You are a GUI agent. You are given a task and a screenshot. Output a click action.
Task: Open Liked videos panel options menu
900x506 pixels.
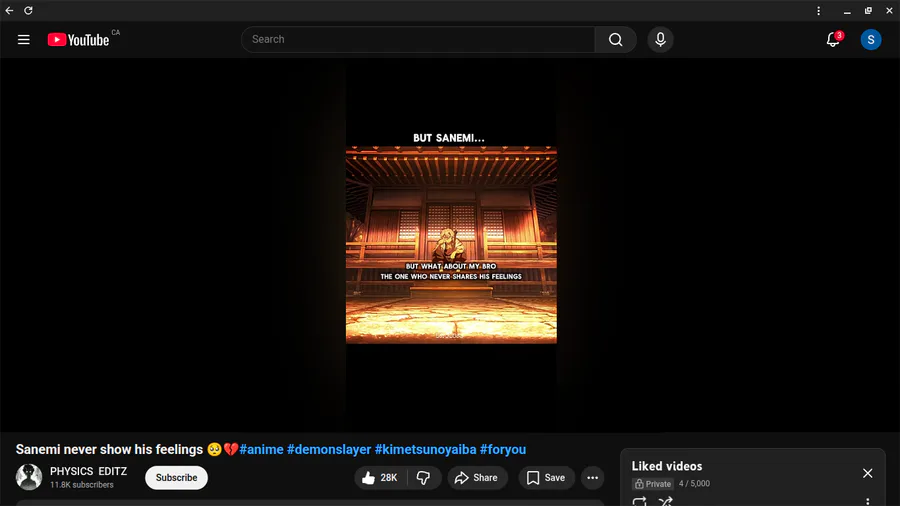coord(867,502)
